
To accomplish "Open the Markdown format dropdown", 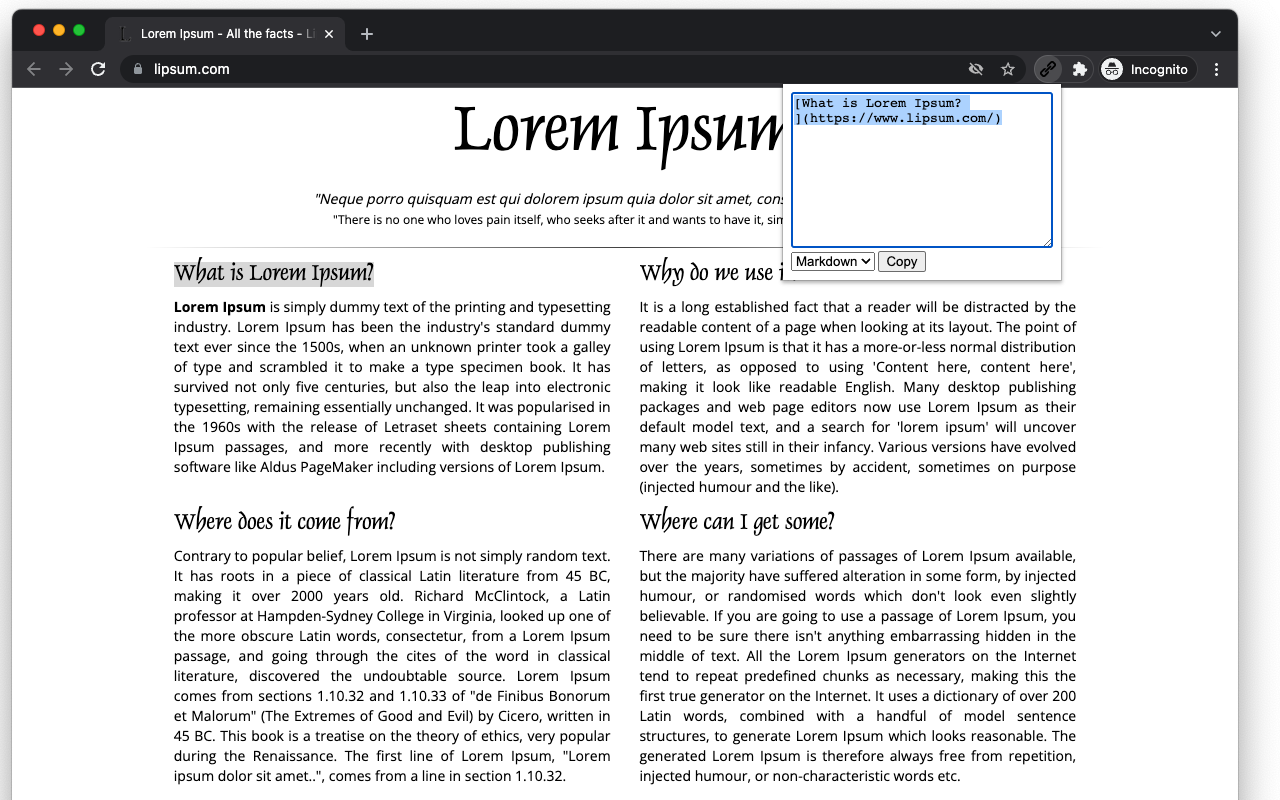I will (832, 261).
